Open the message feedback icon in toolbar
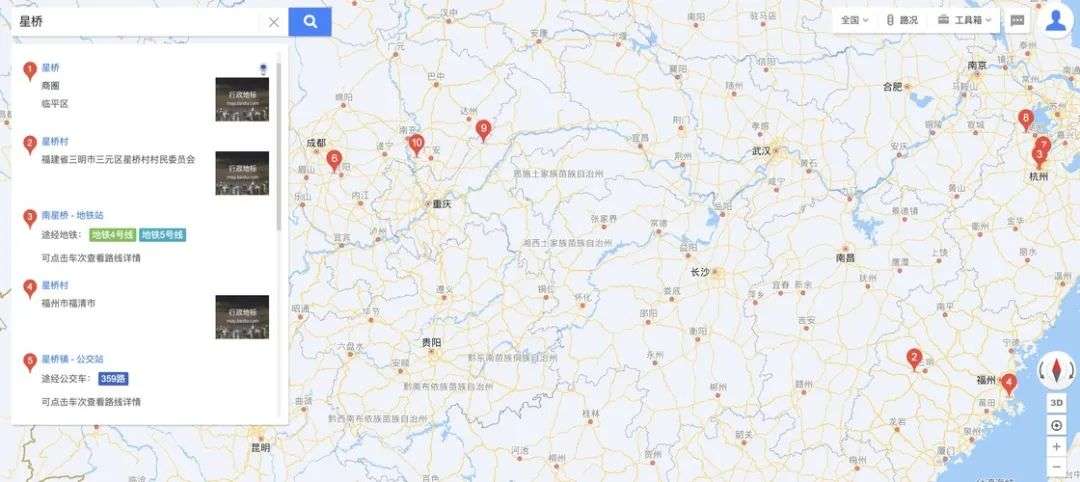 pyautogui.click(x=1017, y=20)
